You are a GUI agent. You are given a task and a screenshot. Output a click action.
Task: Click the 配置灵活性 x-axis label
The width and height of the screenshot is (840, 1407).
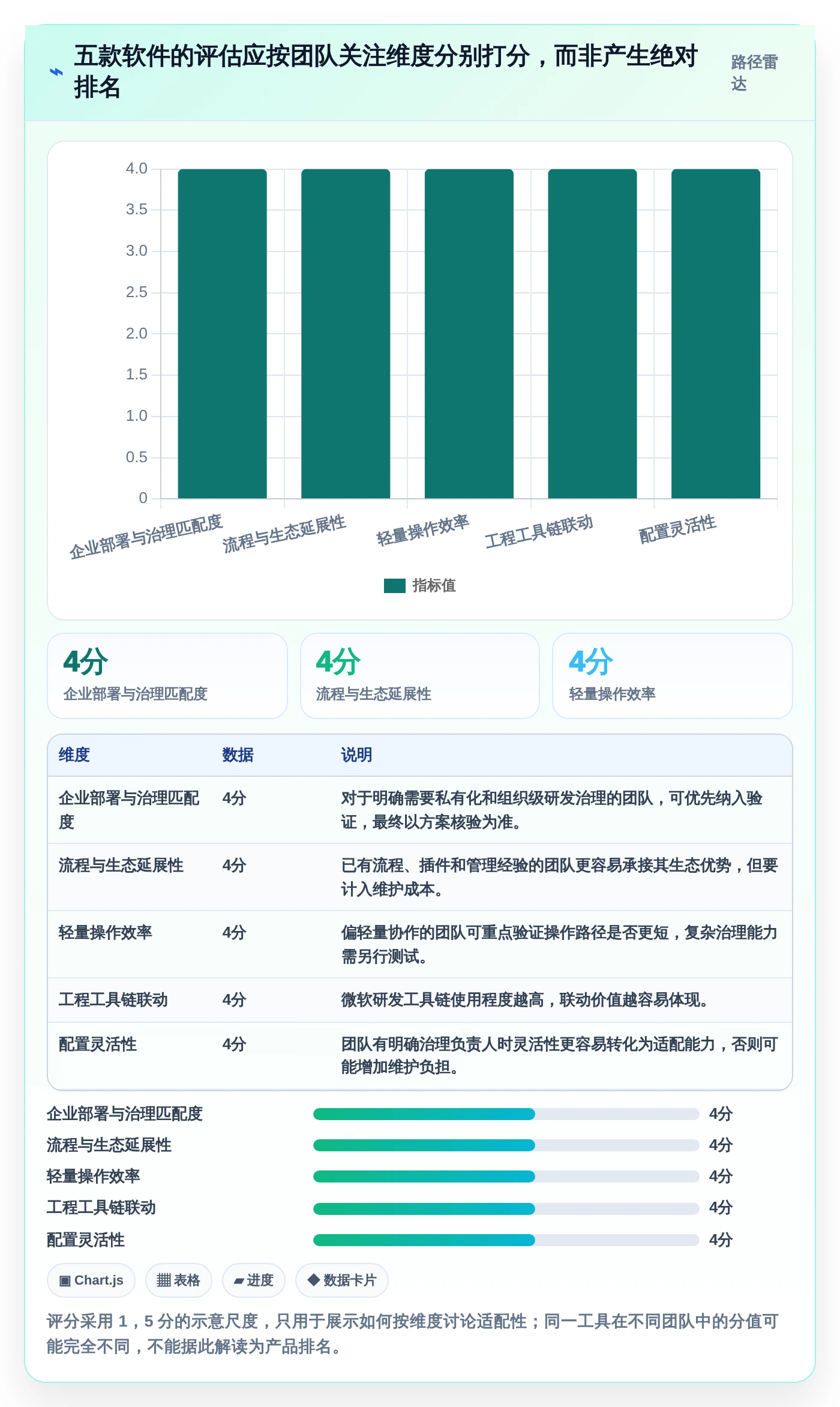(x=677, y=528)
